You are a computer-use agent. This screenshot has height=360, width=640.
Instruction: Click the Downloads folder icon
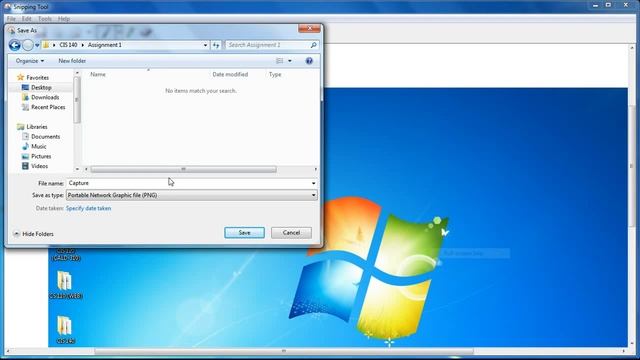click(x=25, y=97)
